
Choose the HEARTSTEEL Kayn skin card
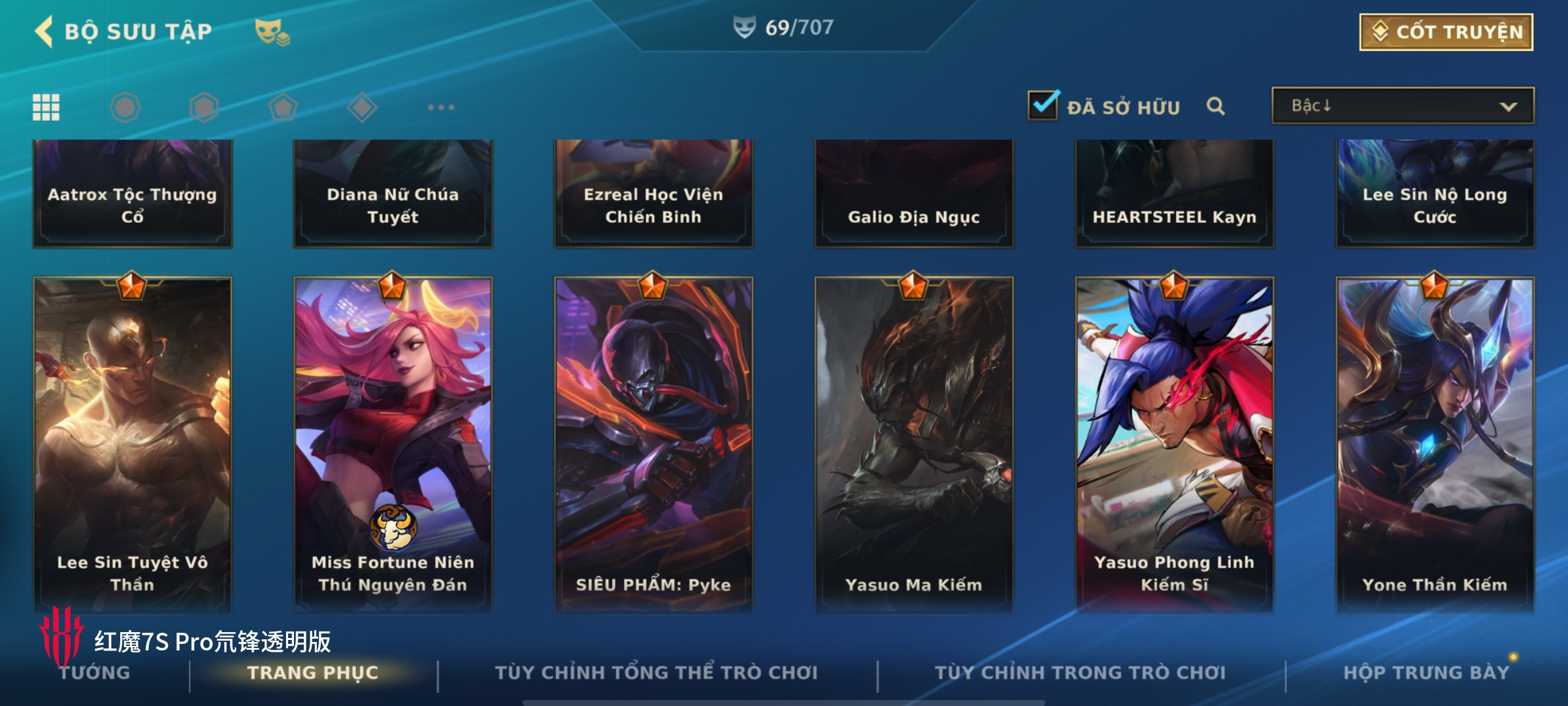tap(1174, 193)
